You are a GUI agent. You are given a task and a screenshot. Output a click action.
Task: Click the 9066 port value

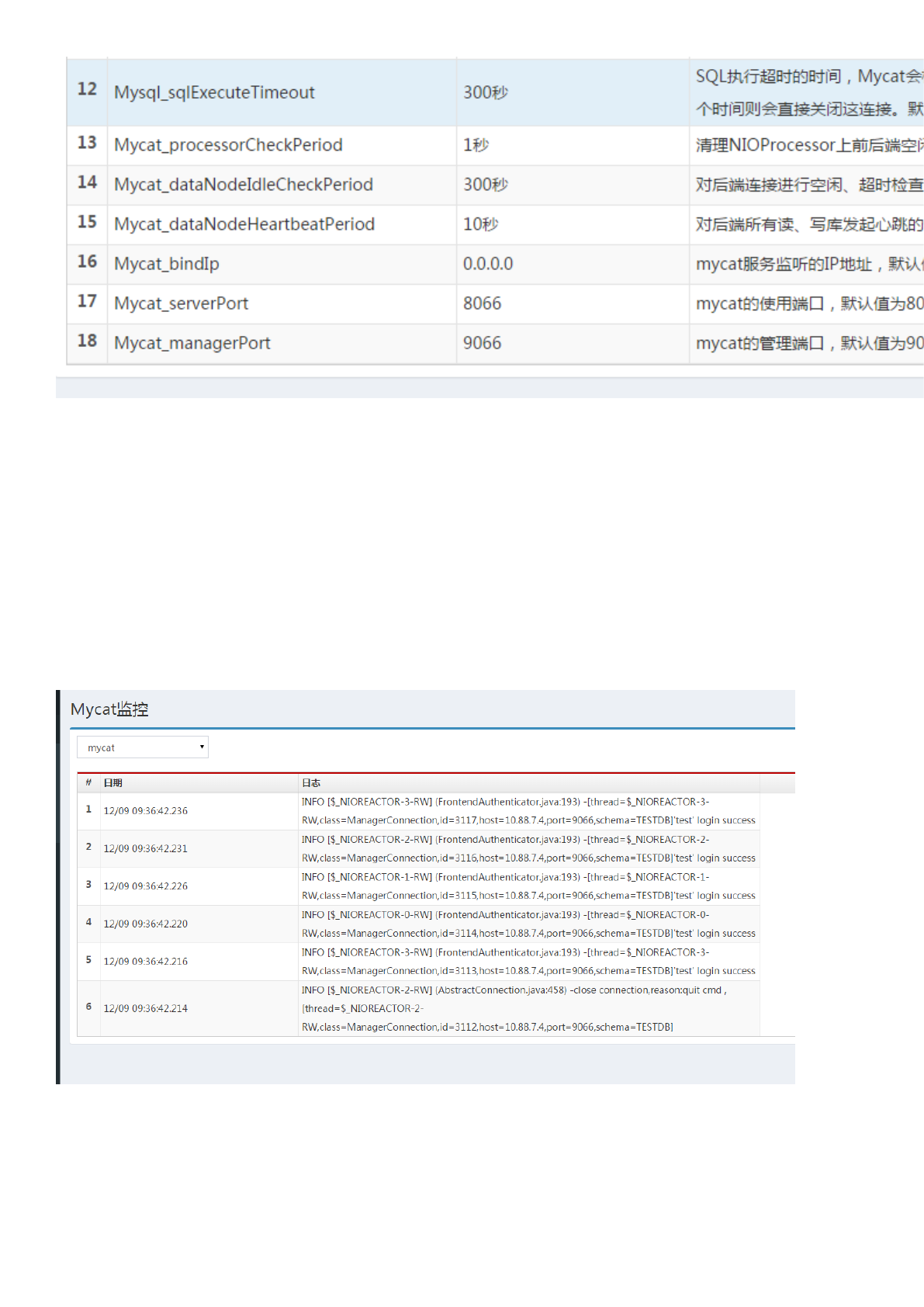[482, 343]
